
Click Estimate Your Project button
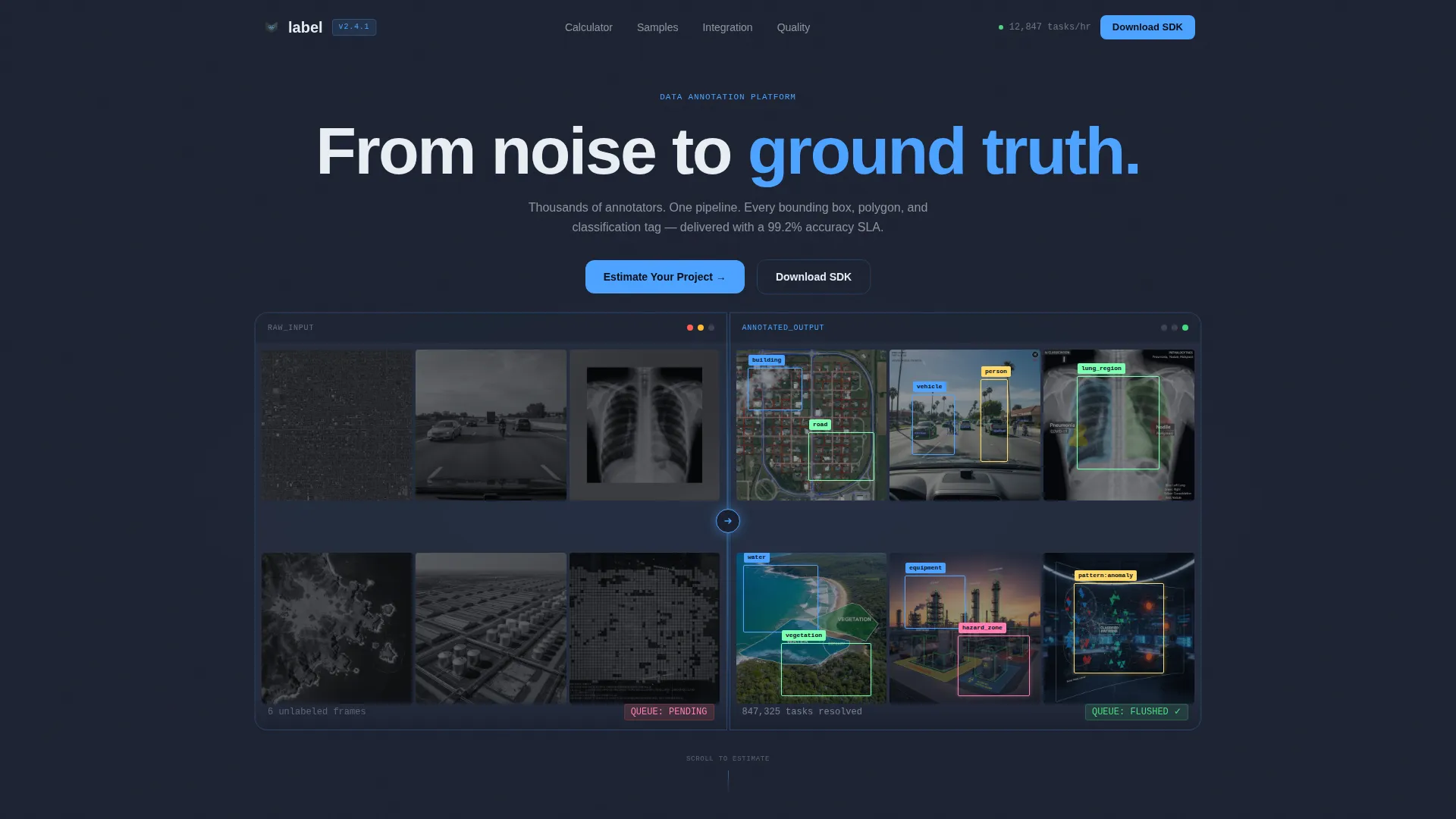pyautogui.click(x=665, y=277)
